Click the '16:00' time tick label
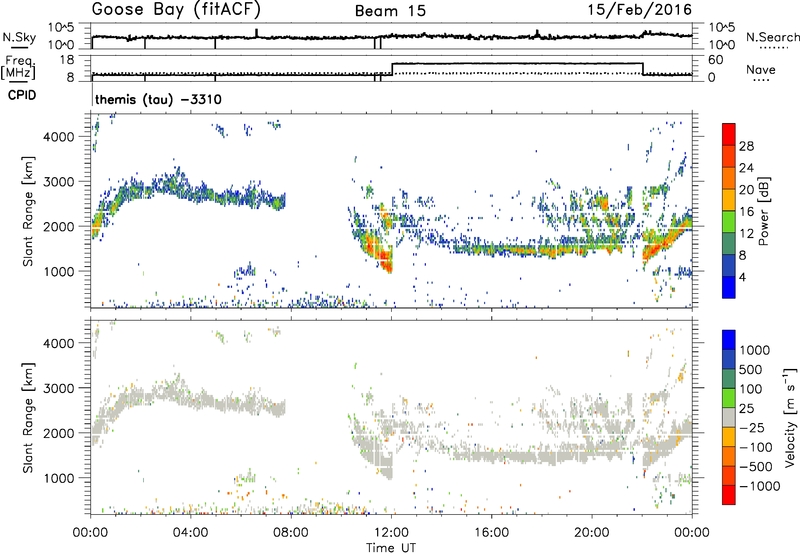Image resolution: width=800 pixels, height=554 pixels. 491,533
